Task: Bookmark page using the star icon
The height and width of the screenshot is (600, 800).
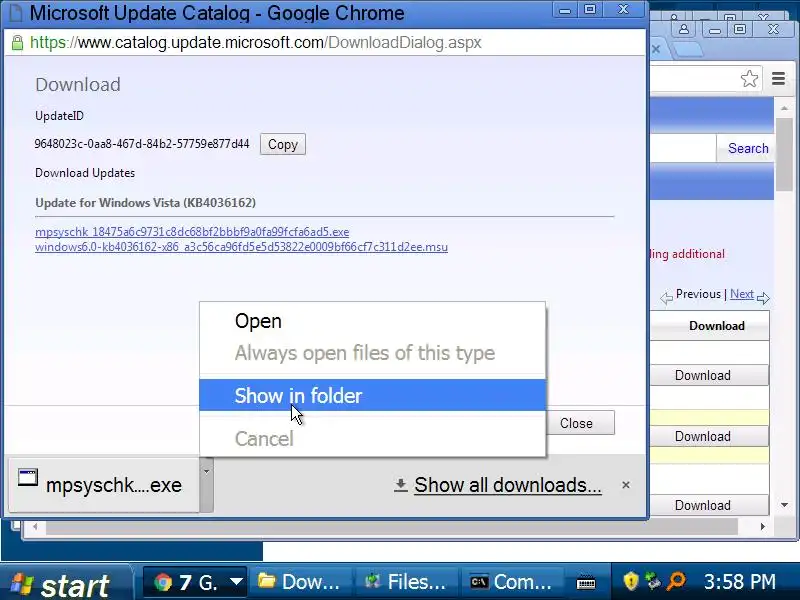Action: 749,79
